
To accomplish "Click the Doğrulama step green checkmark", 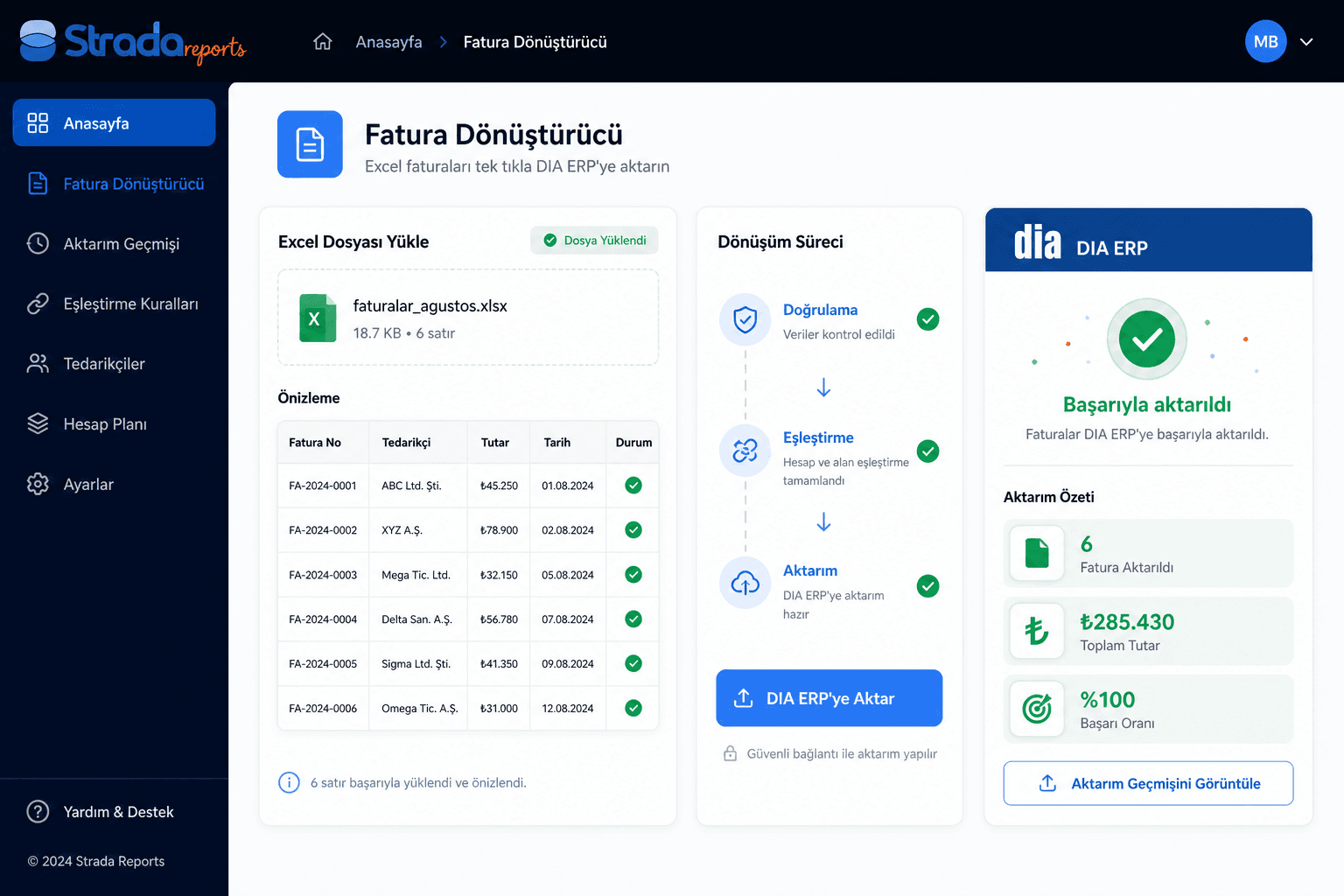I will click(927, 319).
